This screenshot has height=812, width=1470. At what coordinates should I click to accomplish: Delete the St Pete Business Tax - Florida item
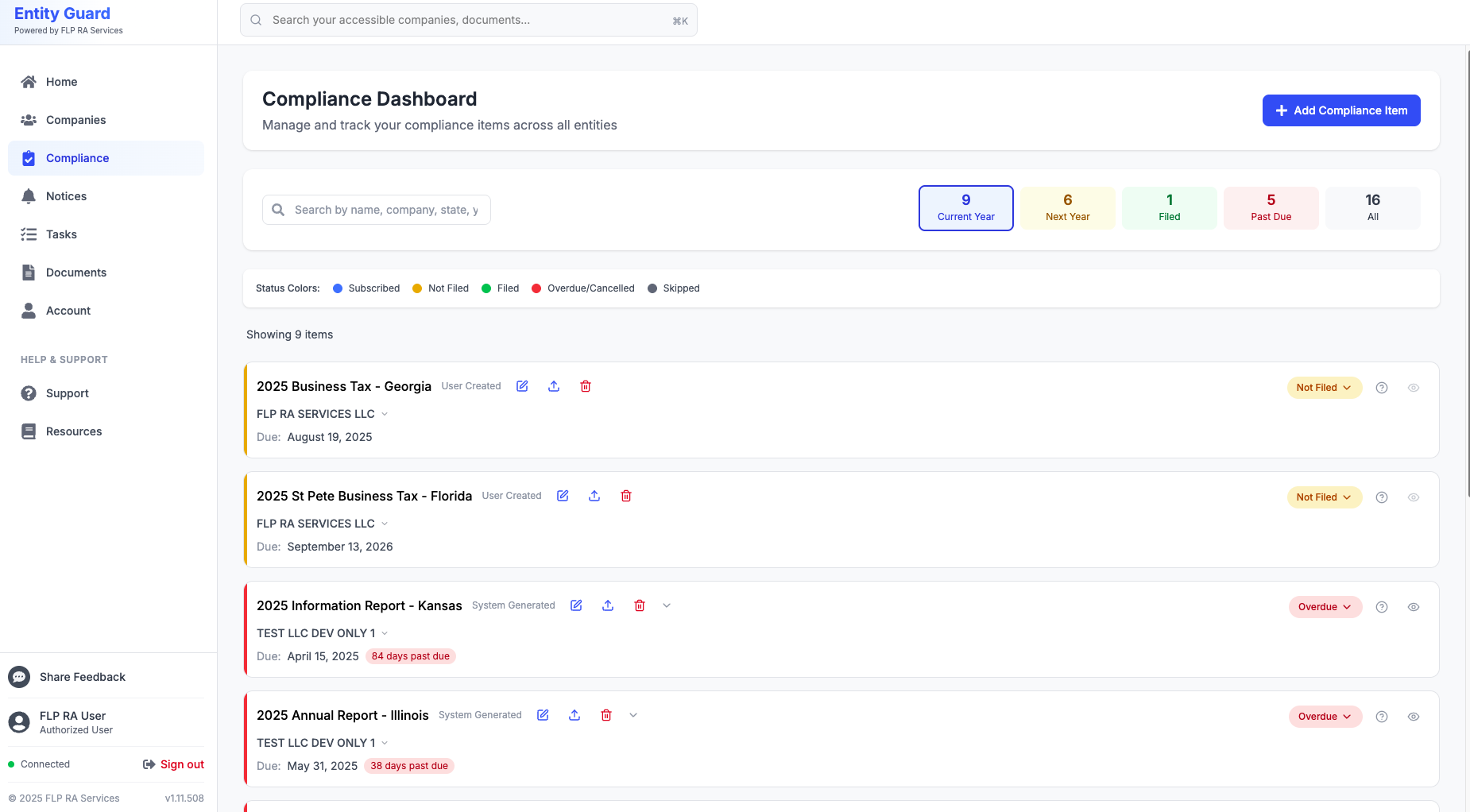pyautogui.click(x=626, y=496)
